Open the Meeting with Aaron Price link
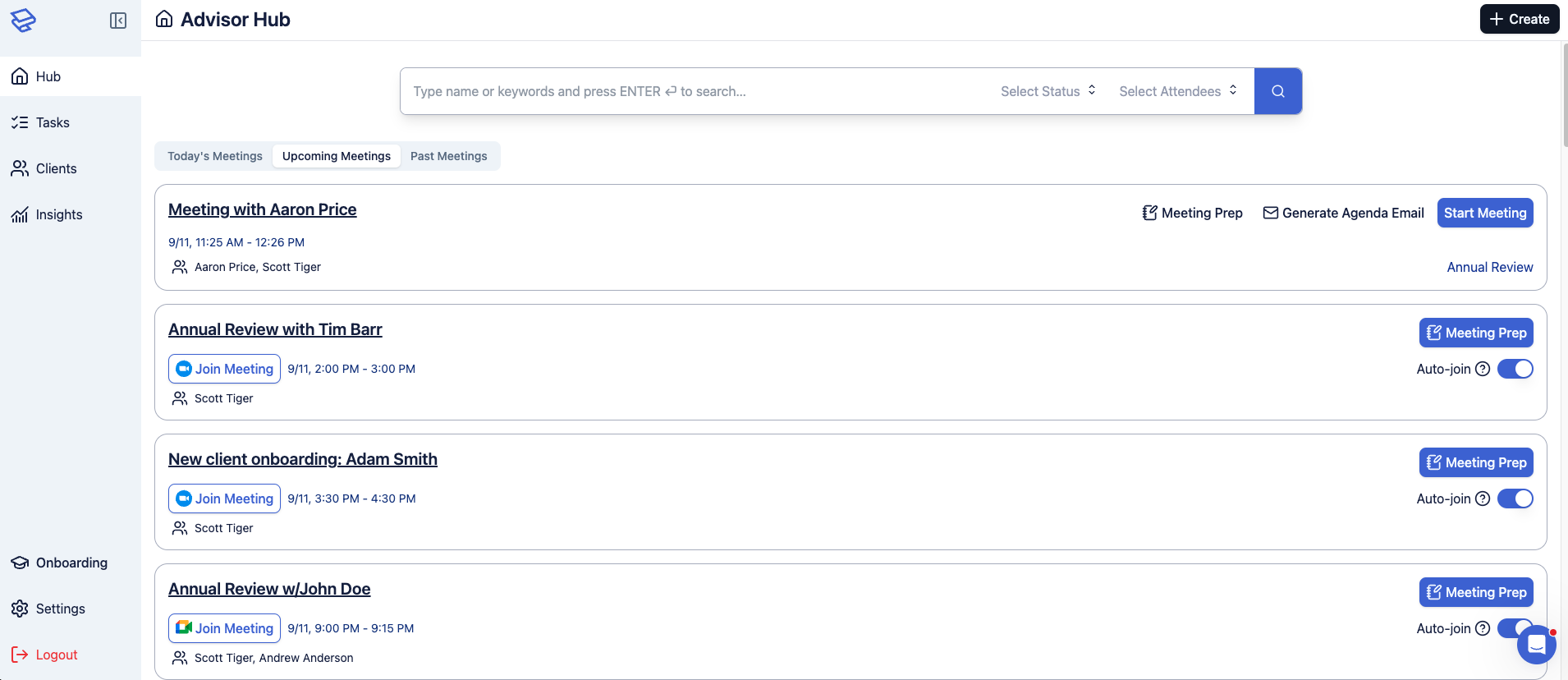This screenshot has width=1568, height=680. pos(262,209)
